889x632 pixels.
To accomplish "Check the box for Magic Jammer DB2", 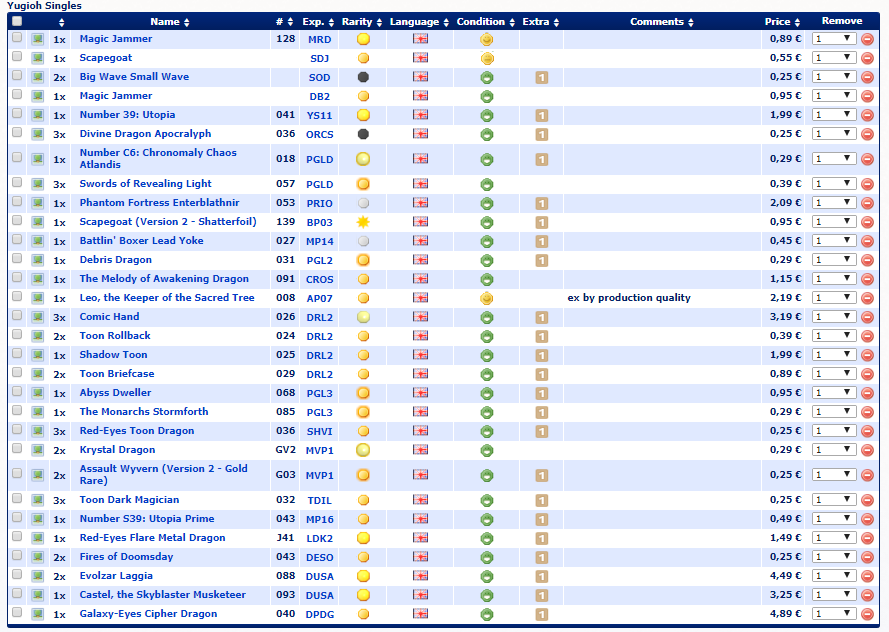I will tap(17, 95).
